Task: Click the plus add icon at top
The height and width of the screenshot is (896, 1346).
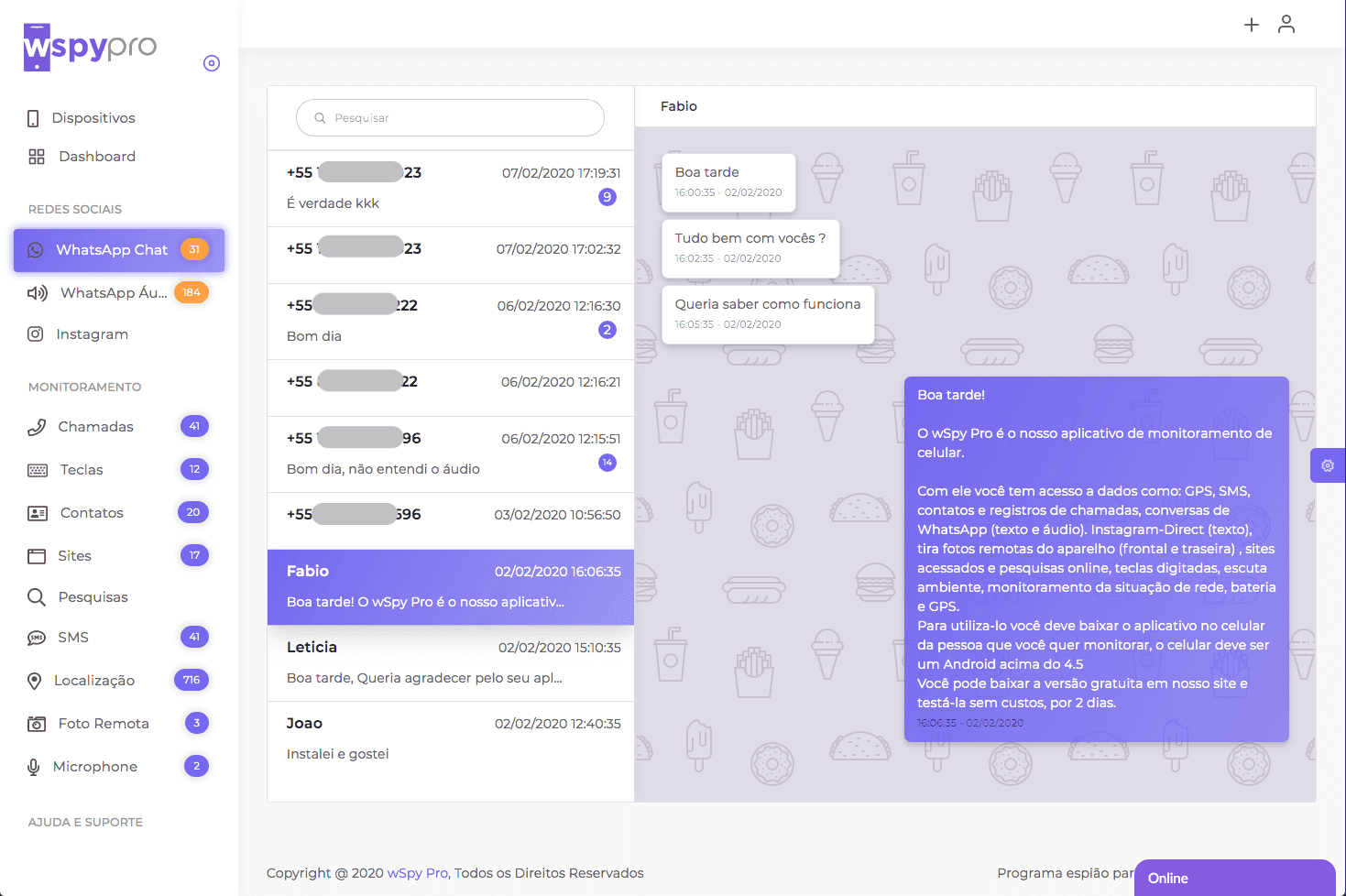Action: pos(1252,25)
